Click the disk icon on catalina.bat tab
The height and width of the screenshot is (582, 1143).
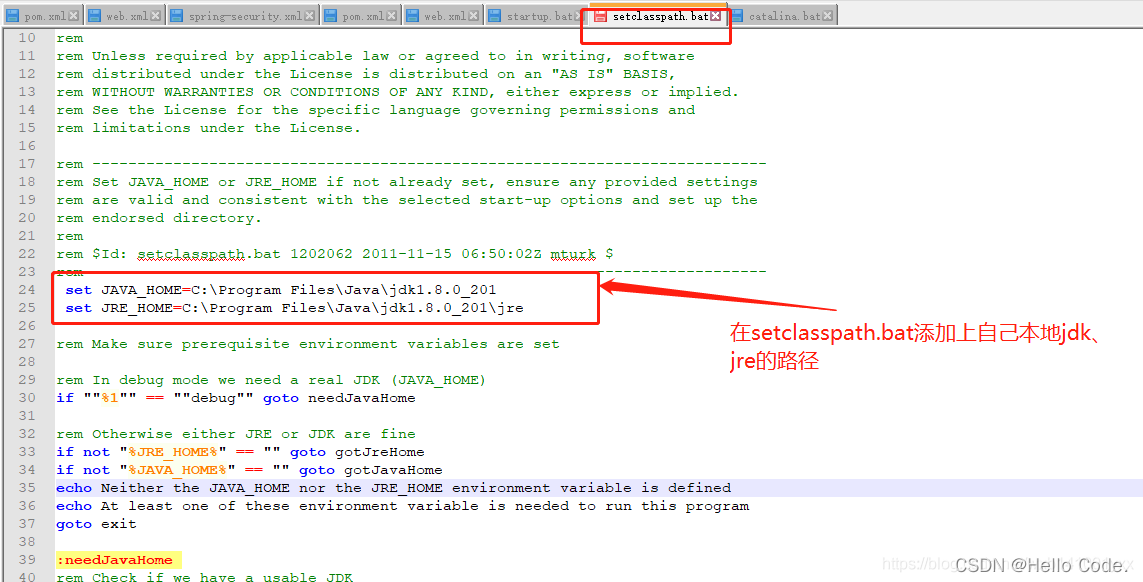click(x=737, y=16)
